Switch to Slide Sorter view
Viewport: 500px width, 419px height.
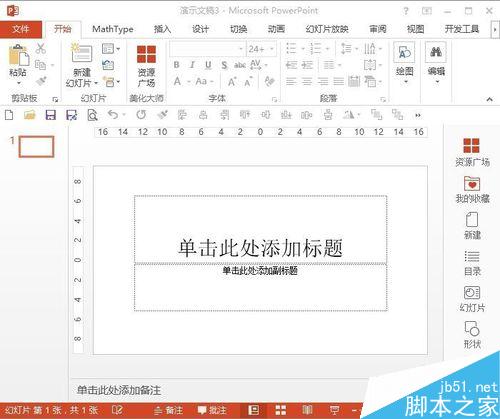coord(281,410)
